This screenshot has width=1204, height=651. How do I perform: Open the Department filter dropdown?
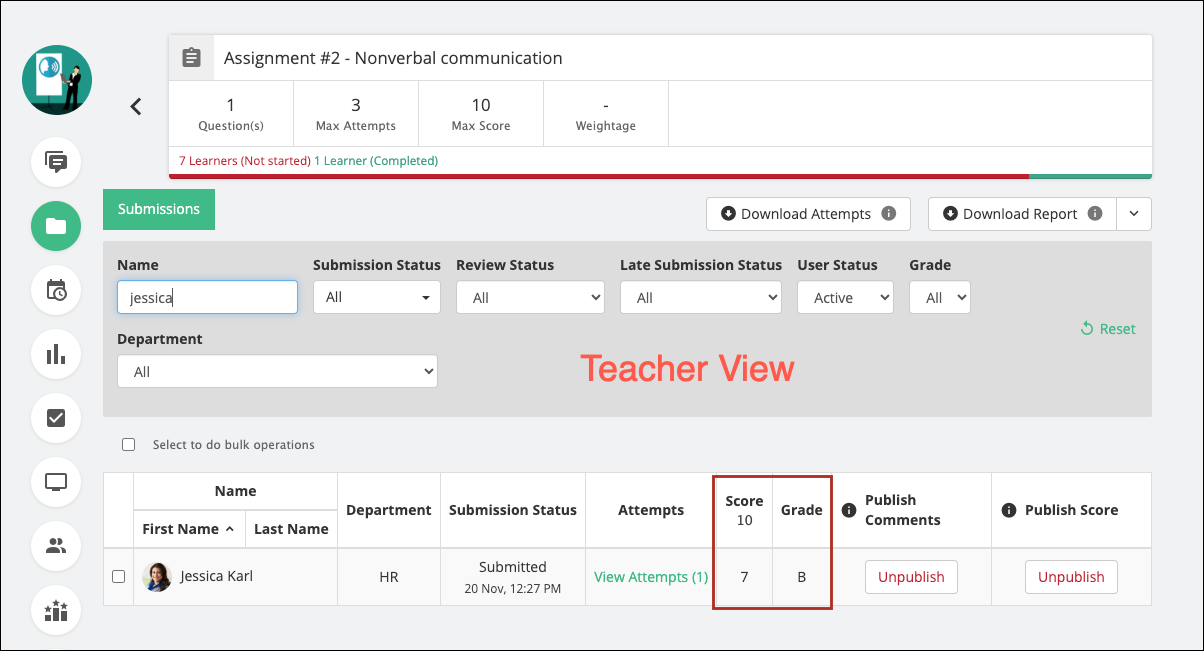point(277,372)
